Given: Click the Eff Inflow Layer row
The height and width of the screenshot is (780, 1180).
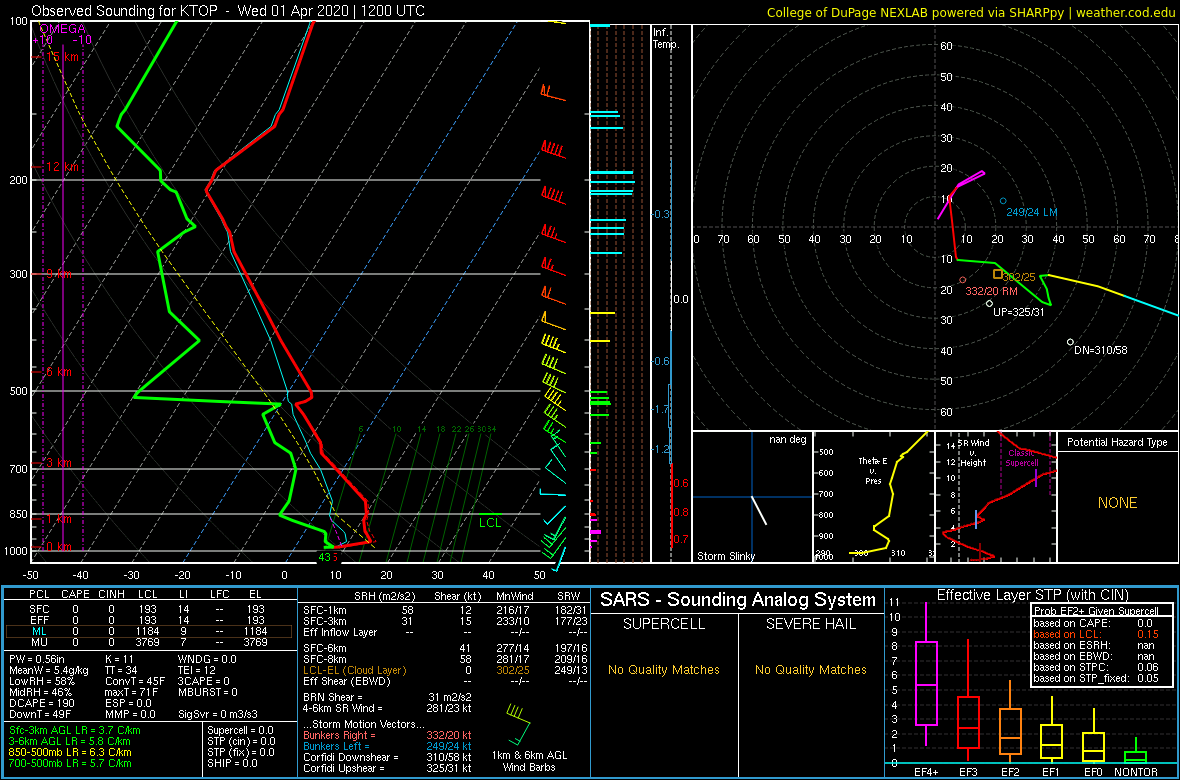Looking at the screenshot, I should coord(445,632).
